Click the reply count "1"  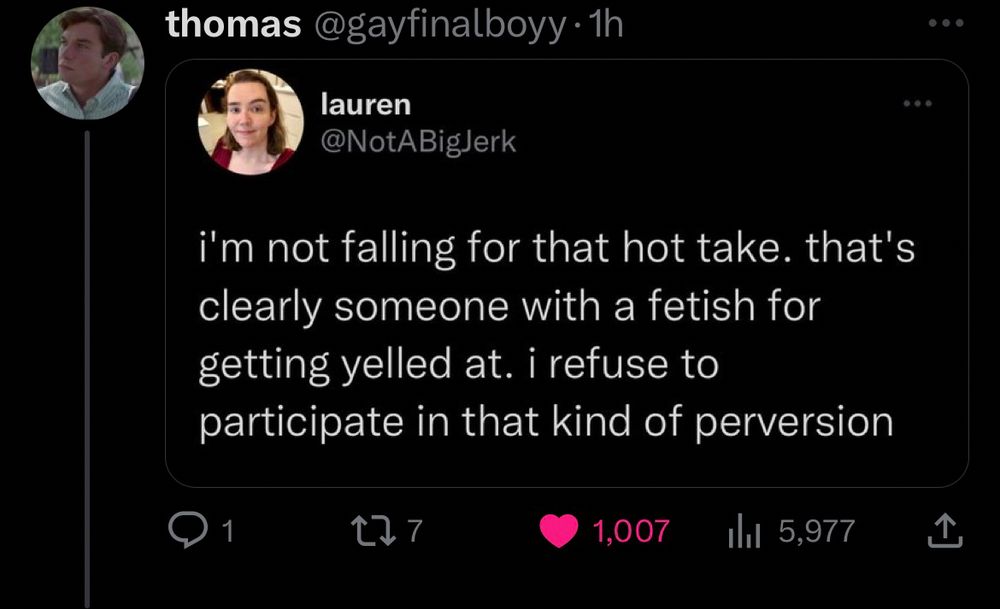227,531
